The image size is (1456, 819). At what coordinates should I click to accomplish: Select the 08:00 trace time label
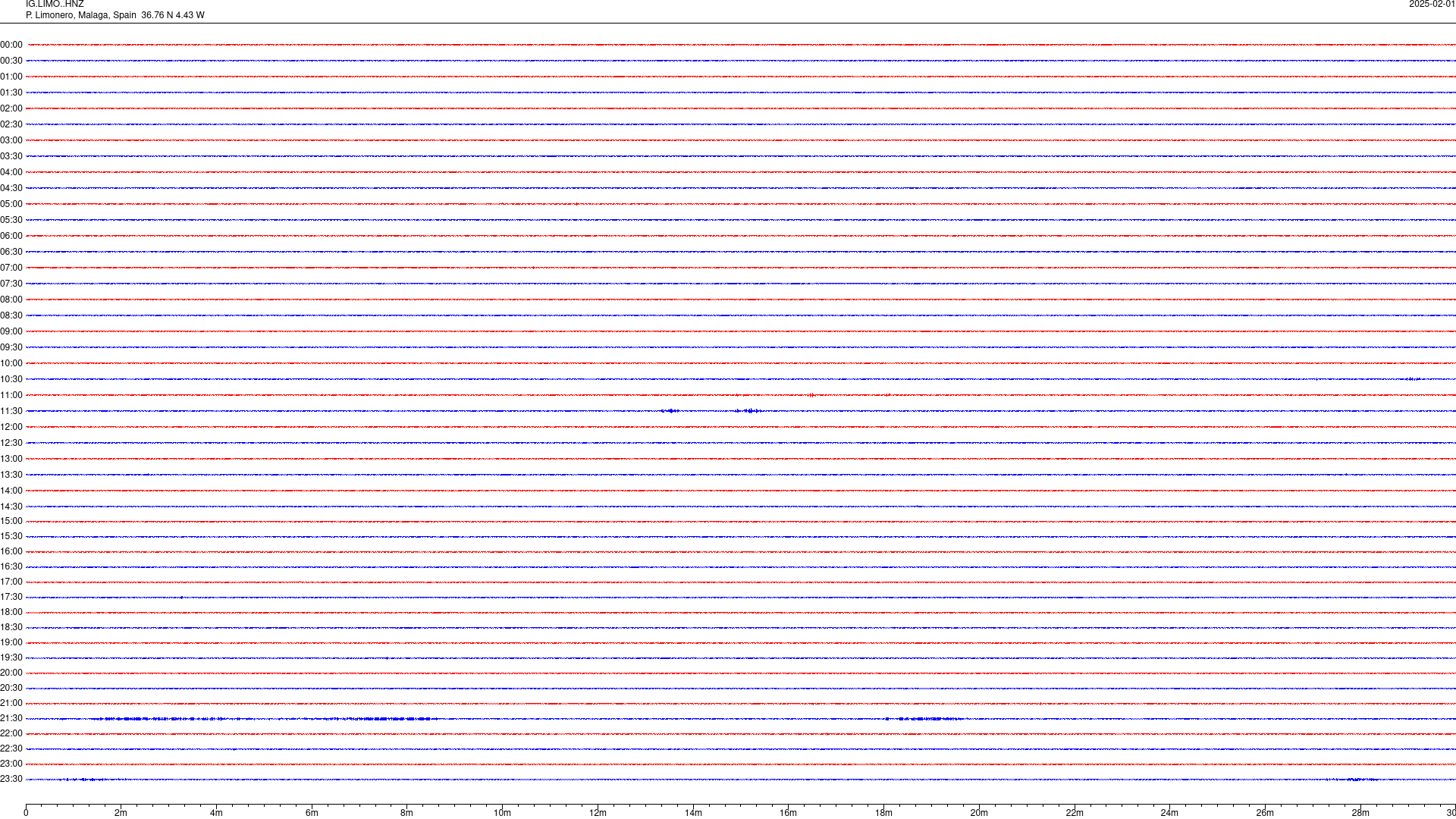(x=11, y=300)
